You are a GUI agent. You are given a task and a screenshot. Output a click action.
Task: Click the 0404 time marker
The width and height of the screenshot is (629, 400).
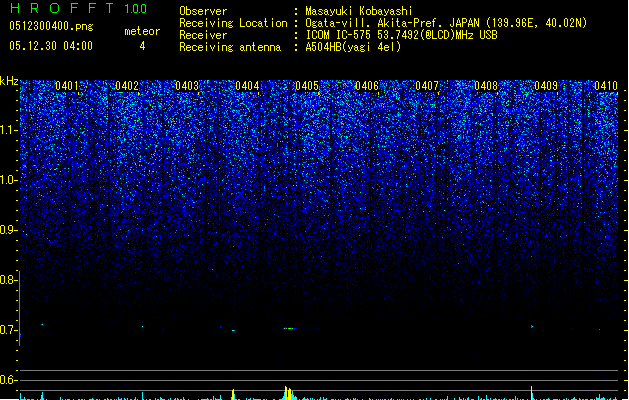(x=247, y=86)
